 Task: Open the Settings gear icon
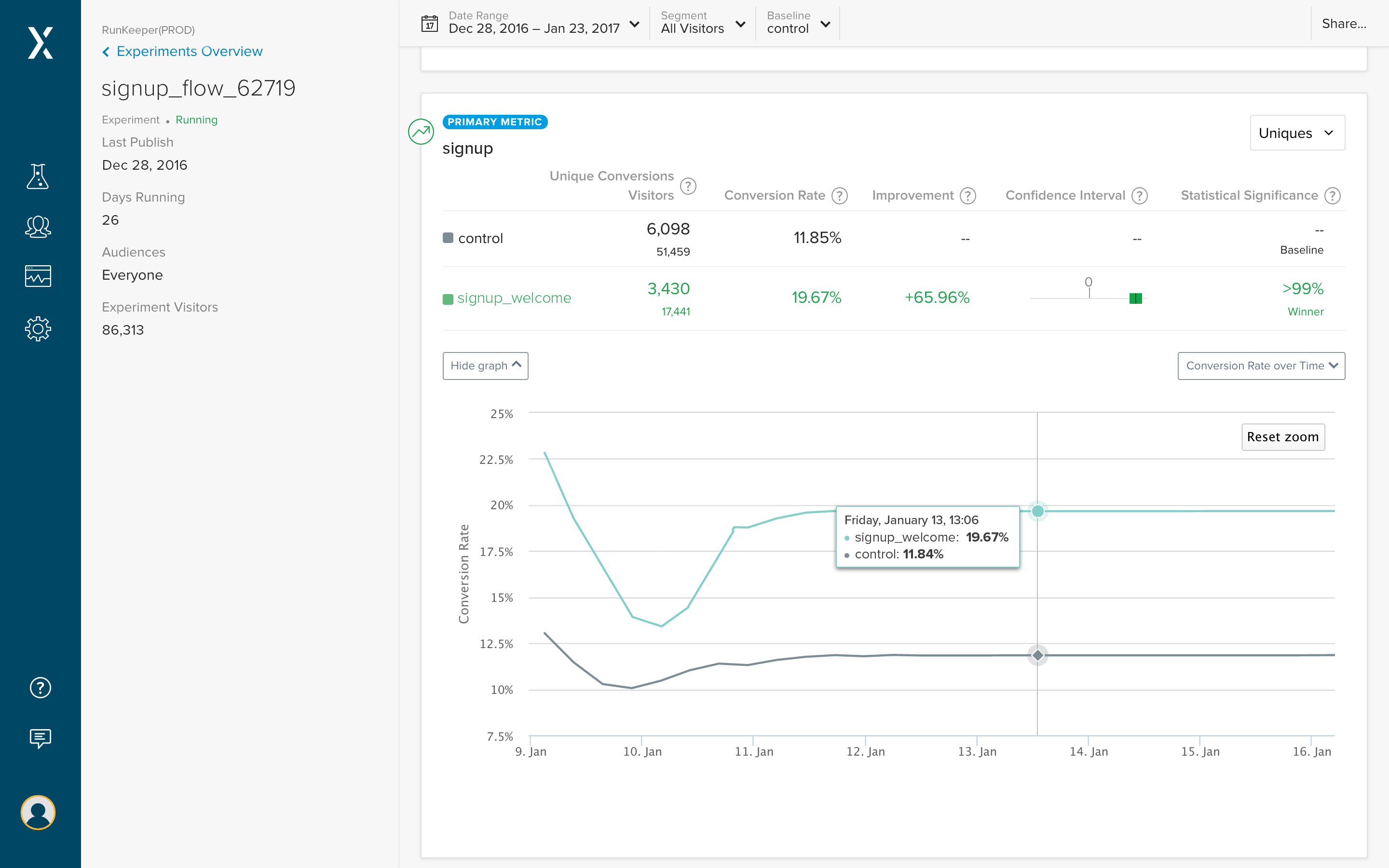38,329
